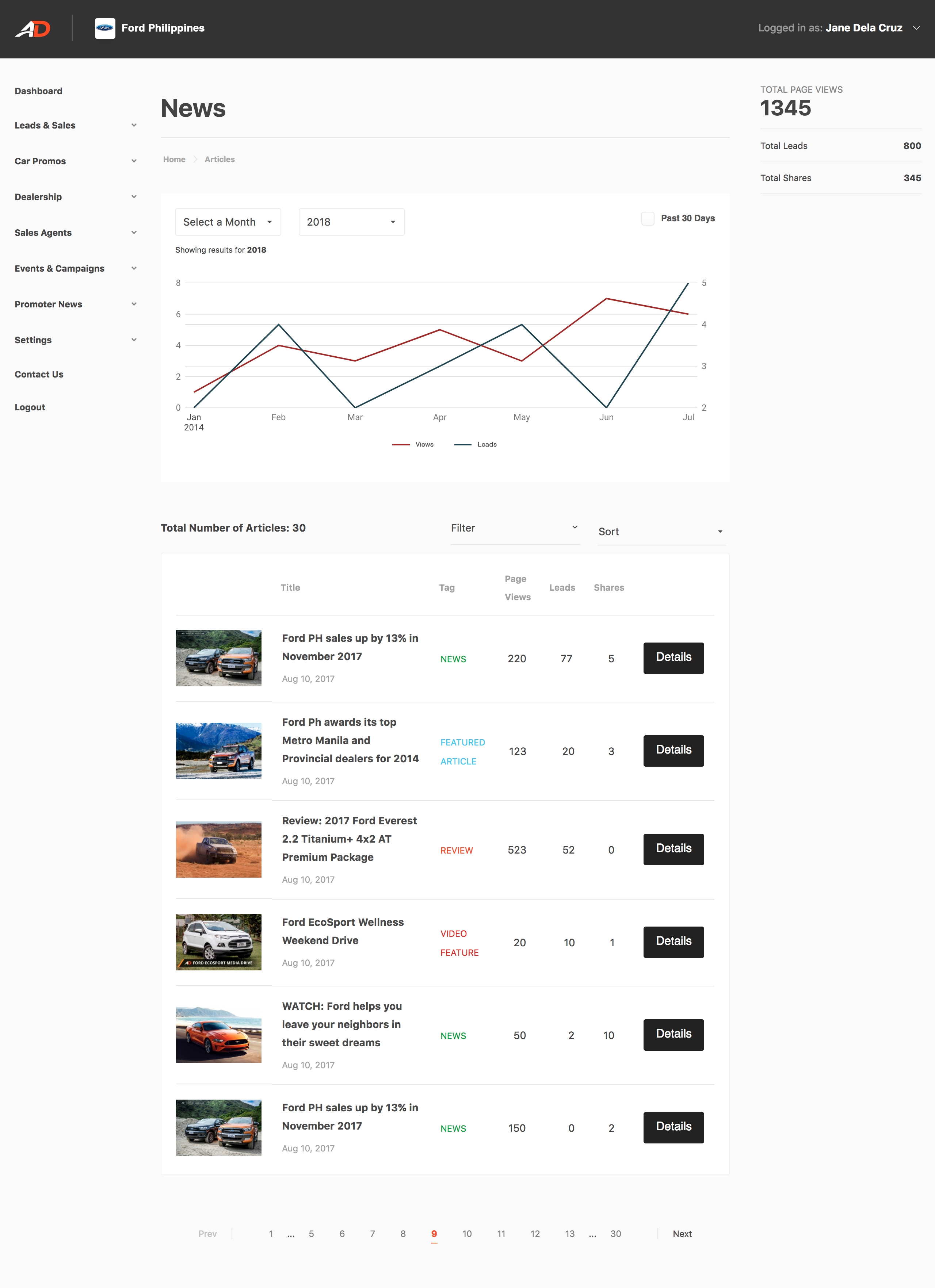Expand Leads & Sales sidebar chevron
This screenshot has height=1288, width=935.
pos(134,125)
